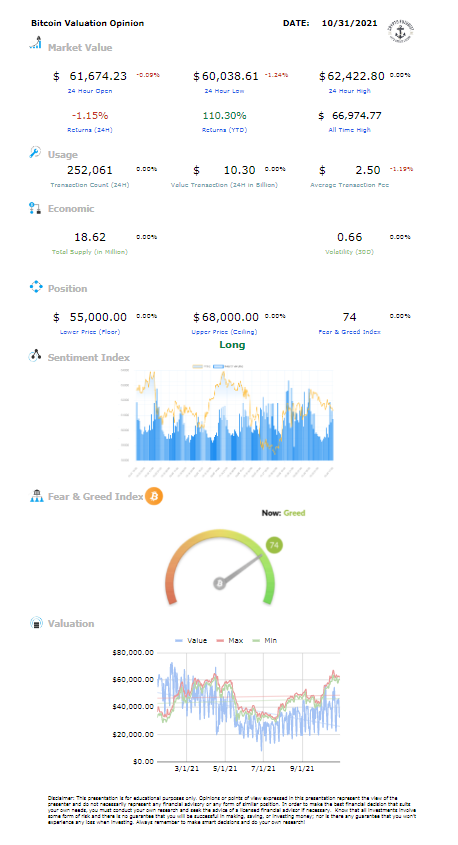
Task: Click the Valuation line chart area
Action: click(x=248, y=707)
